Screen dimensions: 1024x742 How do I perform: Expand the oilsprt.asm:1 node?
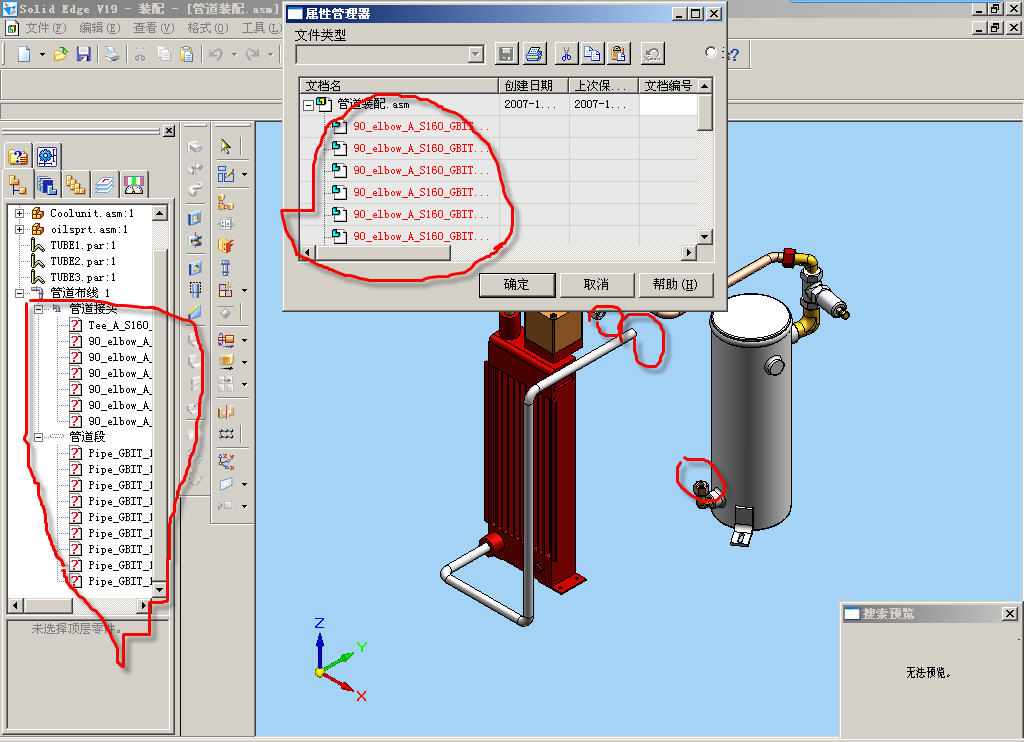(20, 229)
